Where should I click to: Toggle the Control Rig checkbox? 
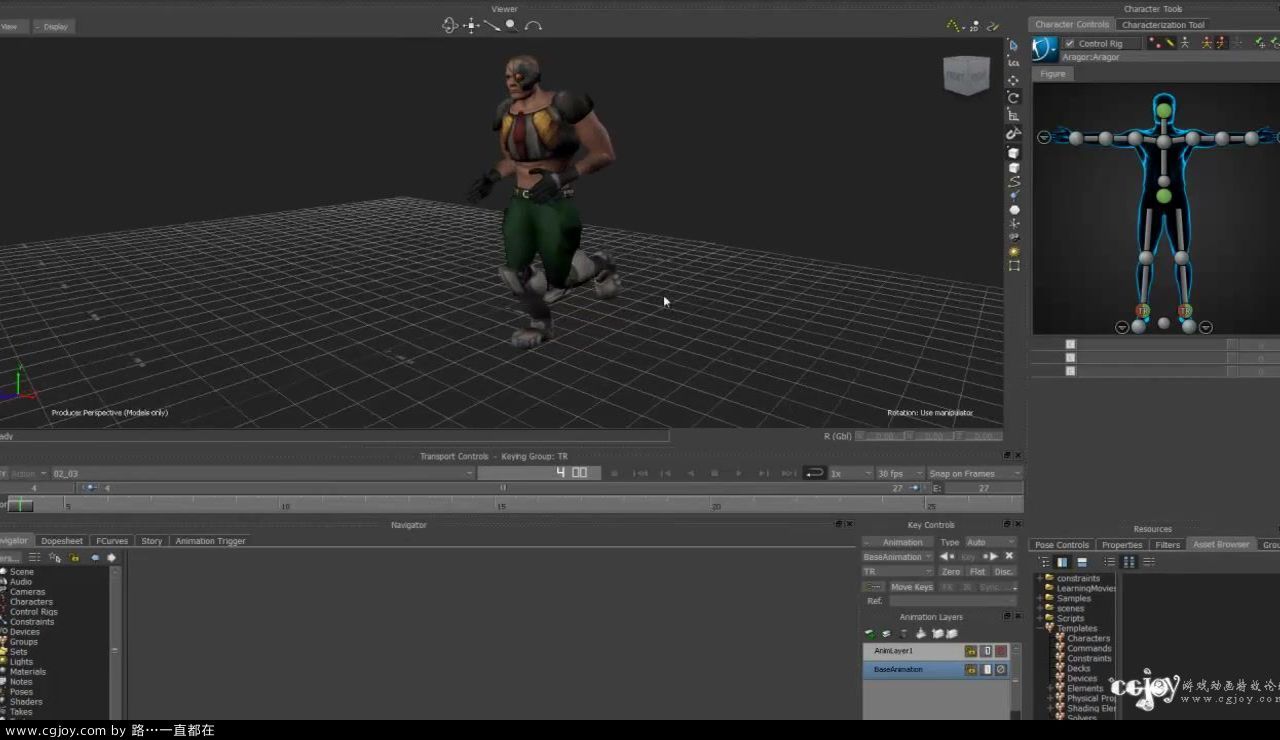[x=1069, y=43]
